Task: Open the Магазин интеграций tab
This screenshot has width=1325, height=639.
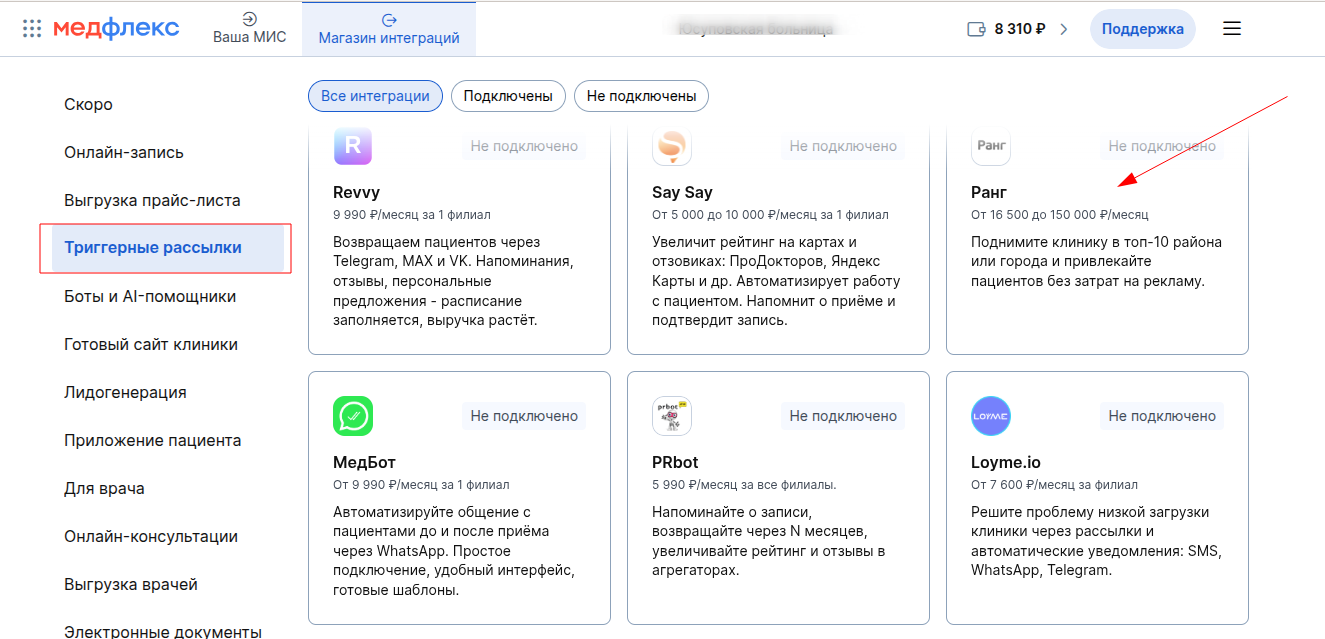Action: (389, 28)
